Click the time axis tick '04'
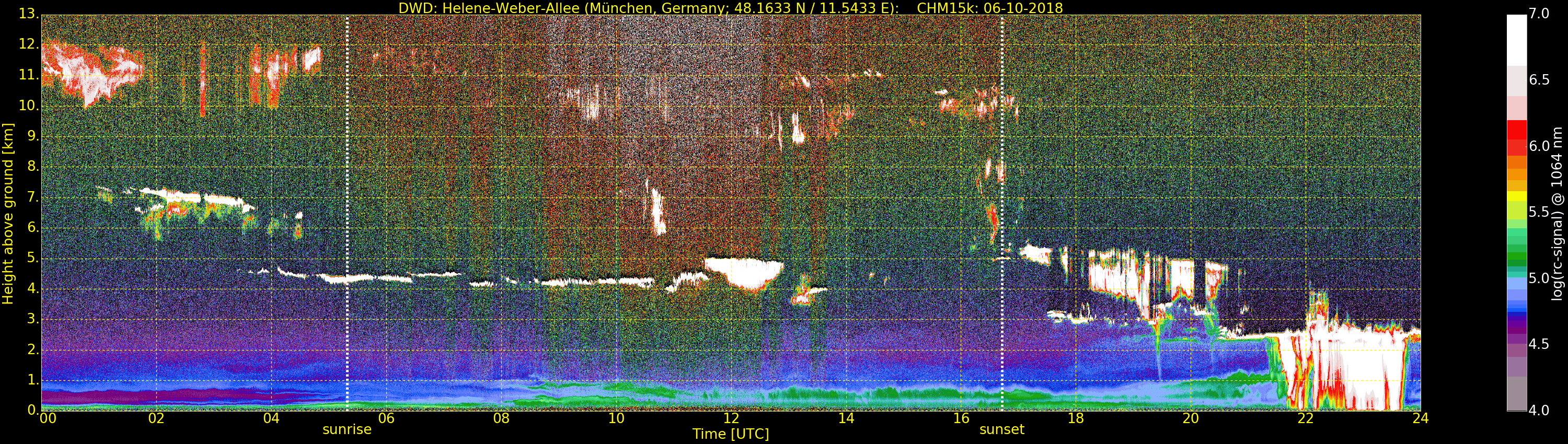The width and height of the screenshot is (1568, 444). (271, 418)
